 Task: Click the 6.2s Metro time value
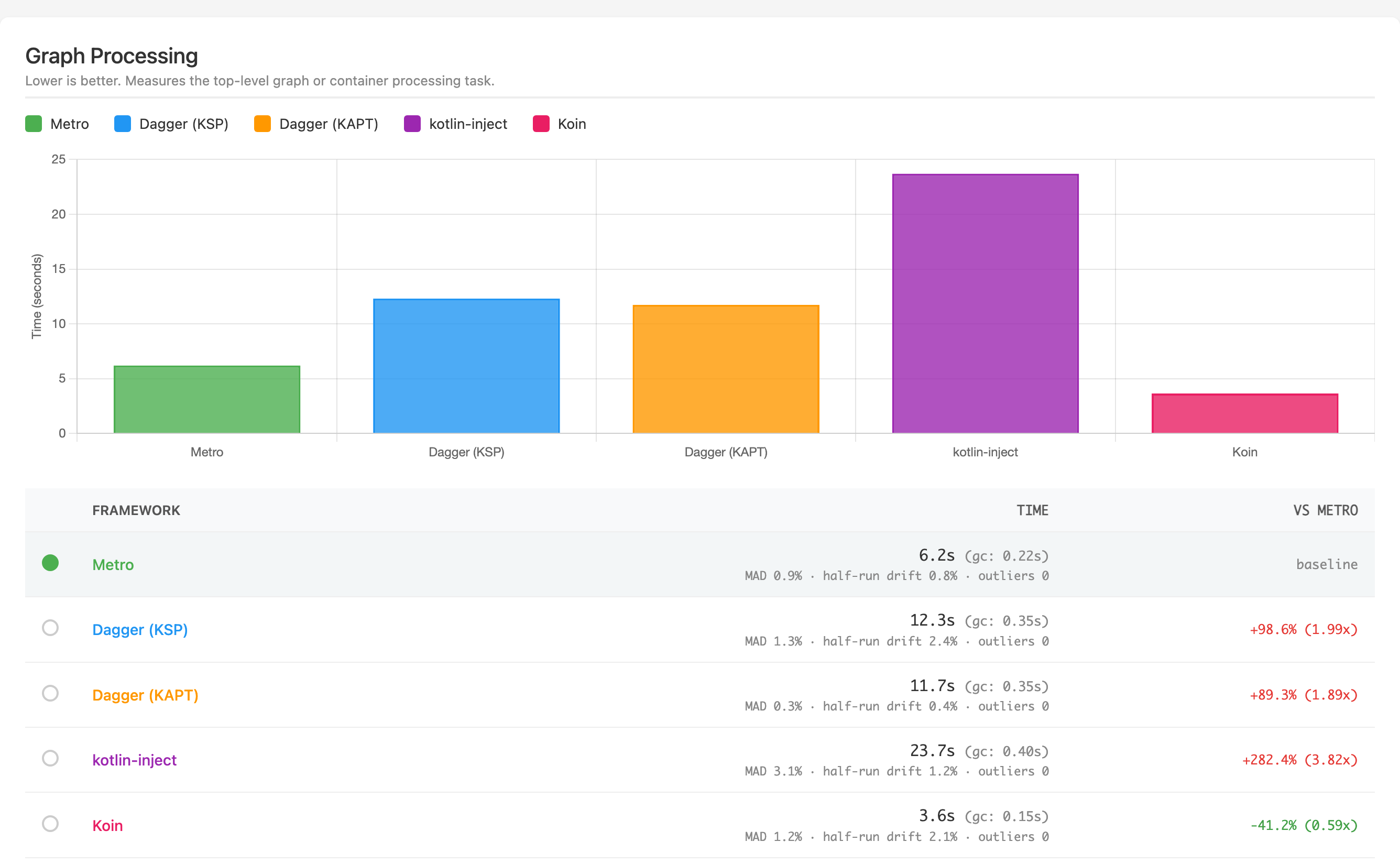click(x=937, y=555)
